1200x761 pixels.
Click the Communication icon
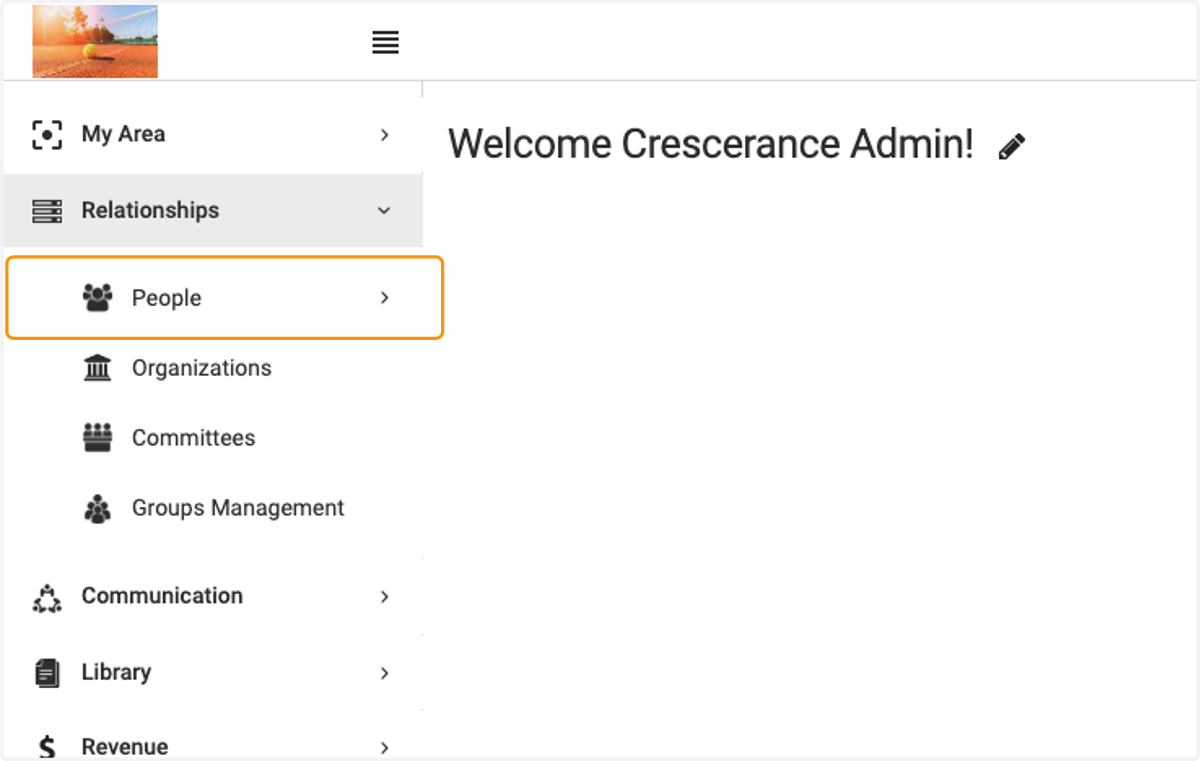tap(47, 597)
